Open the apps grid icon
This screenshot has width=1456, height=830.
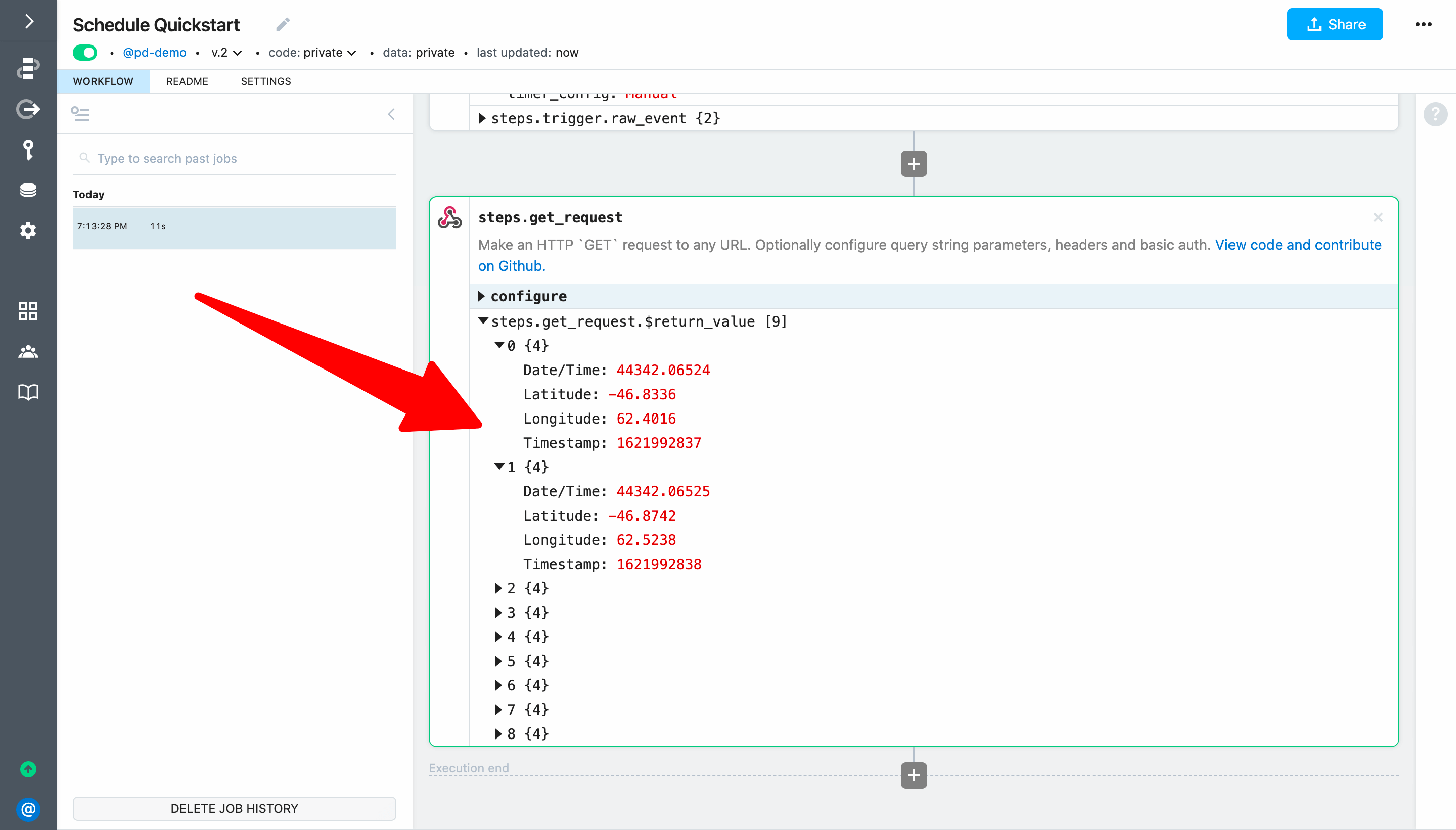(x=28, y=311)
